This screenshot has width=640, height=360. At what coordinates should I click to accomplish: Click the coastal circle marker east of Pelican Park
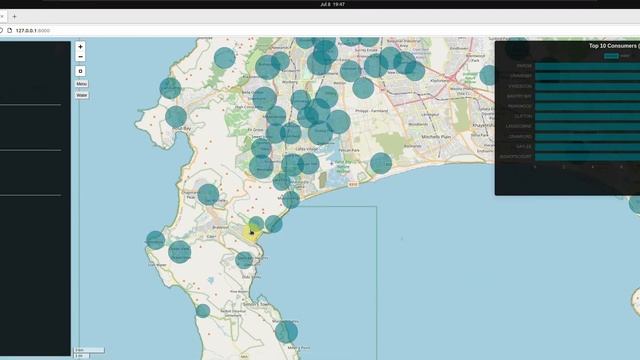(381, 163)
